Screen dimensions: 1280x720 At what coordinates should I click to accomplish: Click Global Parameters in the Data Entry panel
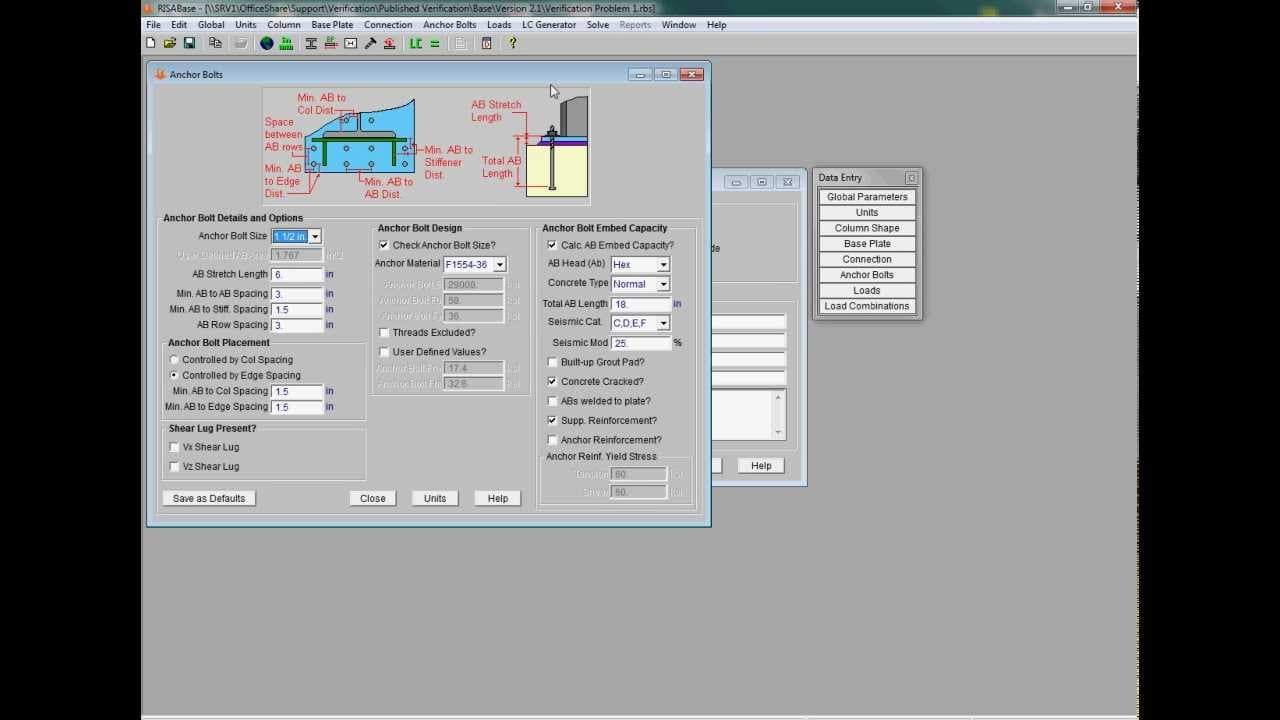867,197
